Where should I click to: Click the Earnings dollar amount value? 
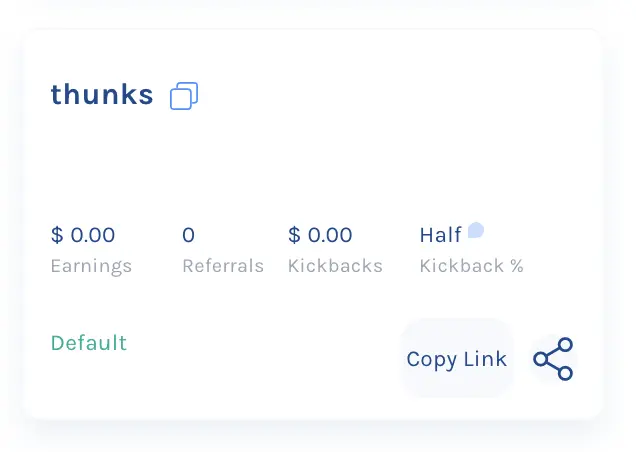(x=83, y=235)
